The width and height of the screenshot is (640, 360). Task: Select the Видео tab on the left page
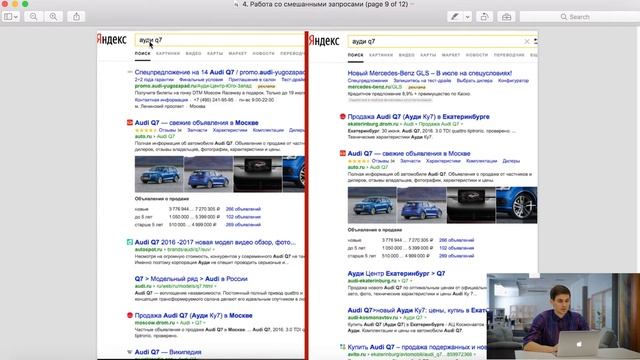tap(193, 53)
